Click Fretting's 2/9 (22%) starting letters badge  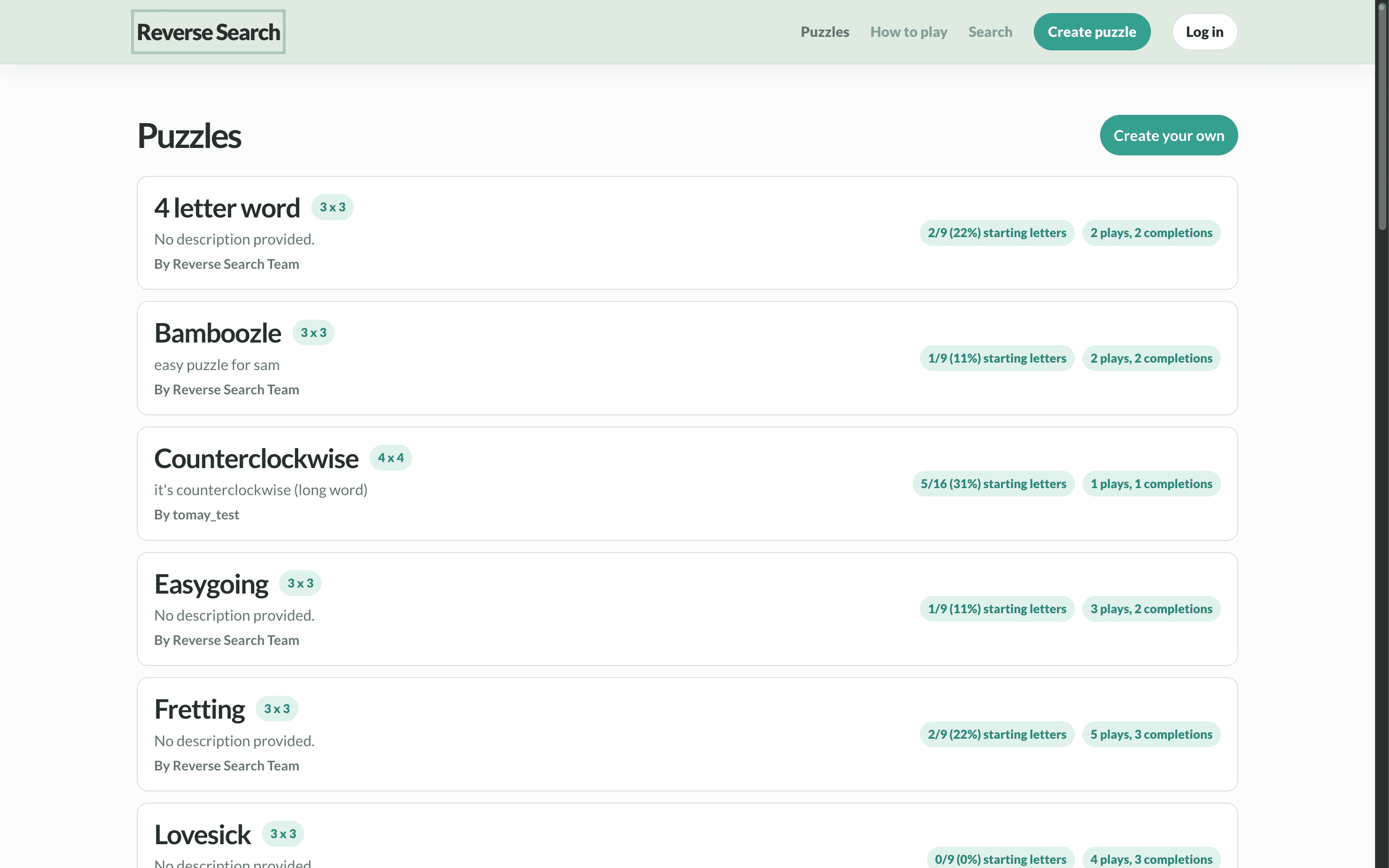(997, 735)
